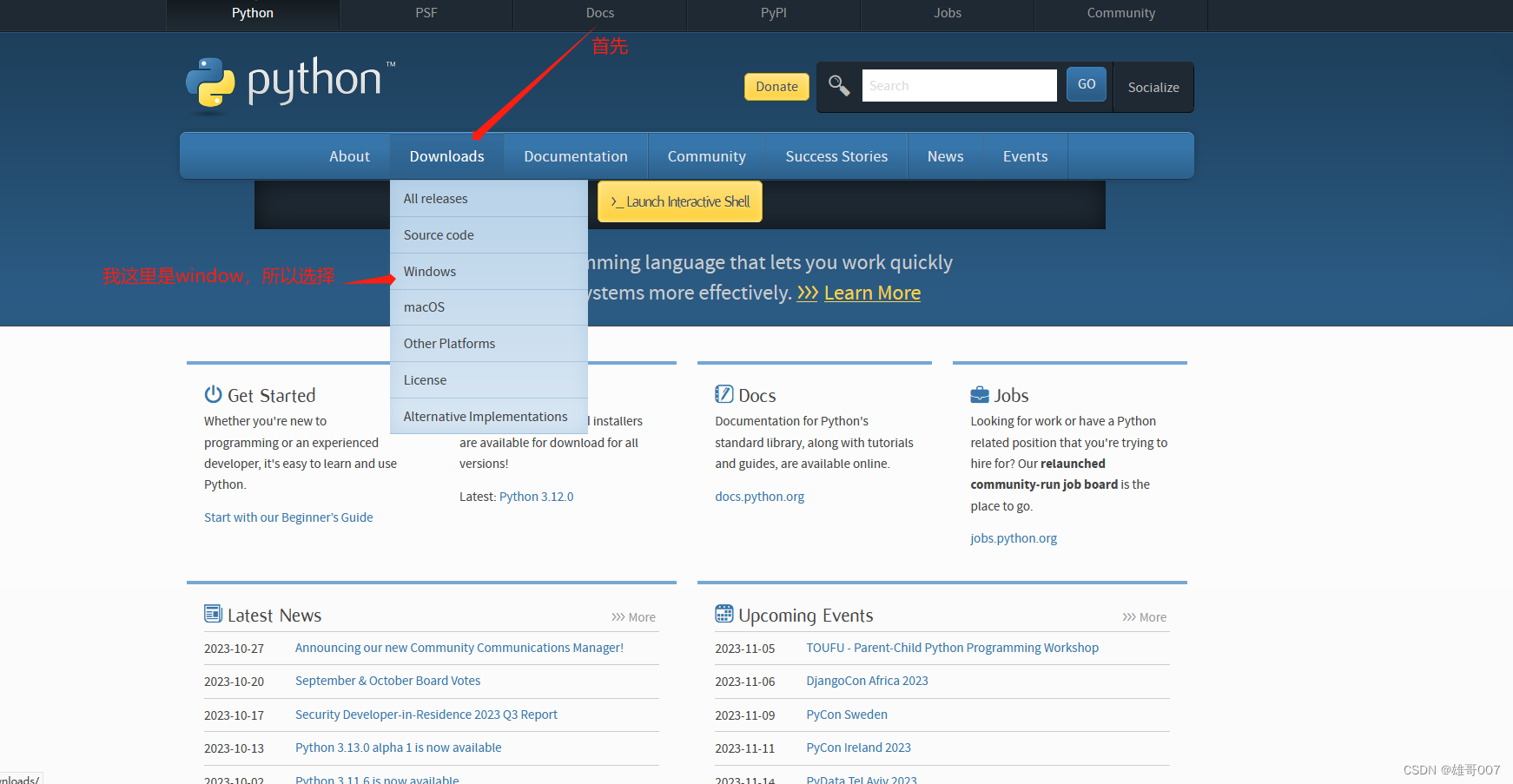Open the PSF tab in top bar

point(426,13)
